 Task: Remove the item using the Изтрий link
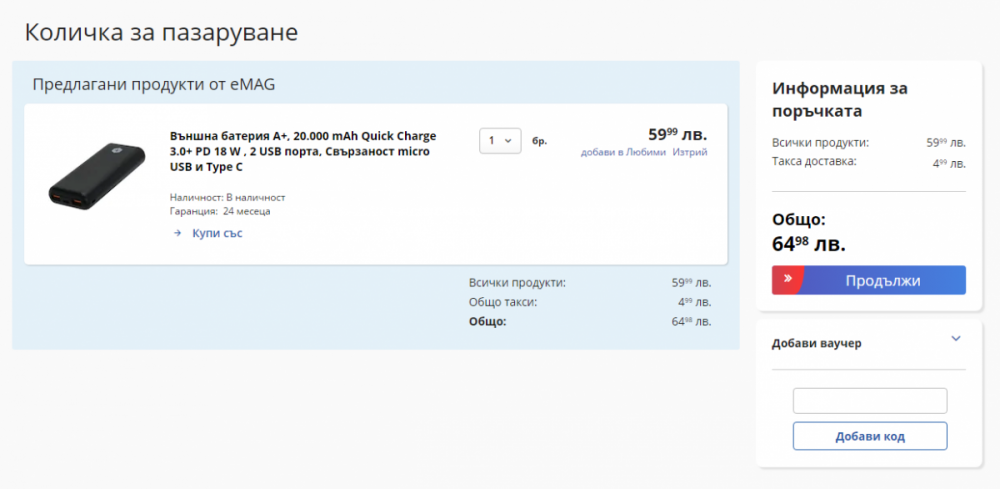[x=690, y=153]
